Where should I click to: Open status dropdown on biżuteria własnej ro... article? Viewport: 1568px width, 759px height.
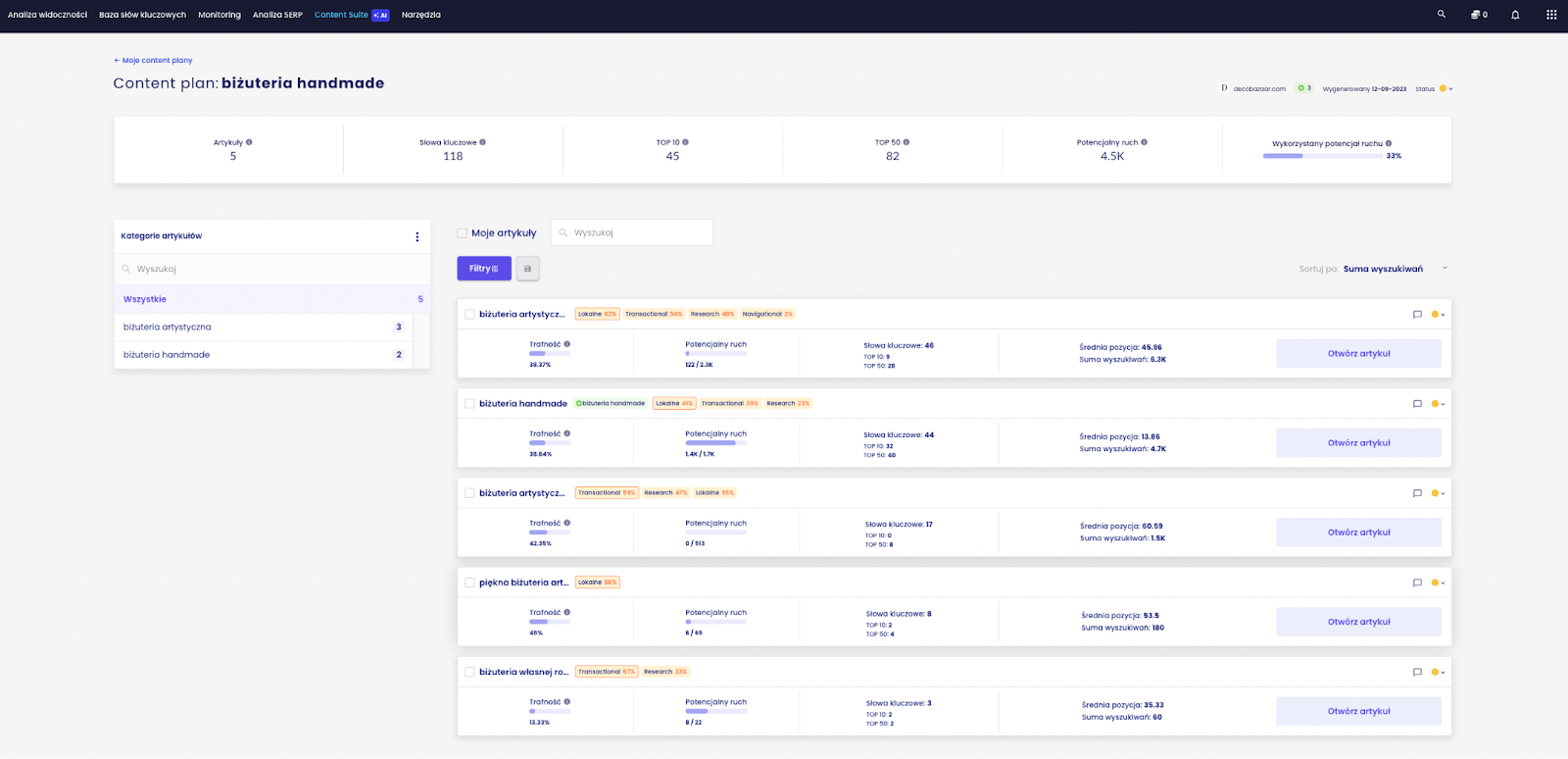(x=1438, y=672)
